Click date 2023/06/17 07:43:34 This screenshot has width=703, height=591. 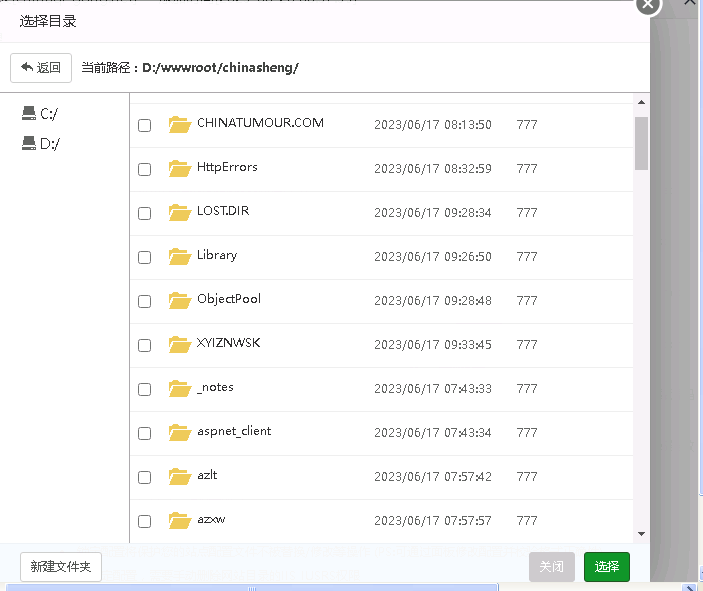tap(433, 432)
